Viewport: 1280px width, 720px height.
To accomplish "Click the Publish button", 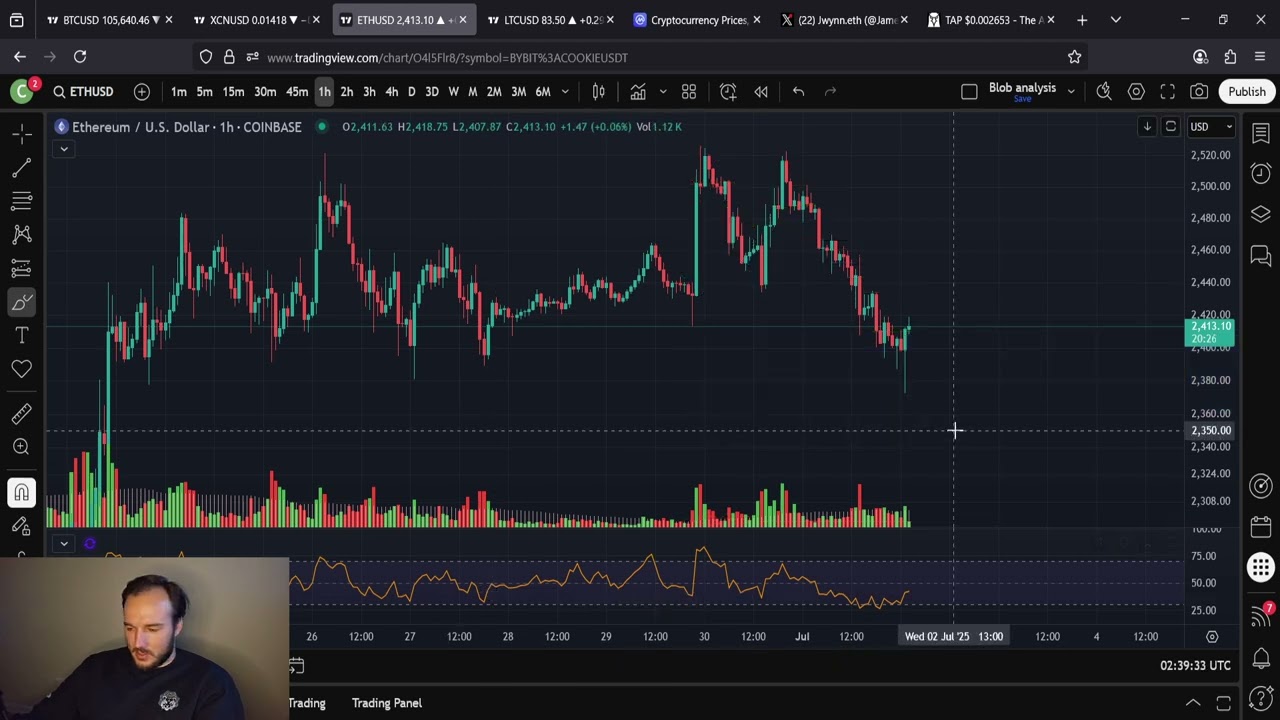I will point(1246,92).
